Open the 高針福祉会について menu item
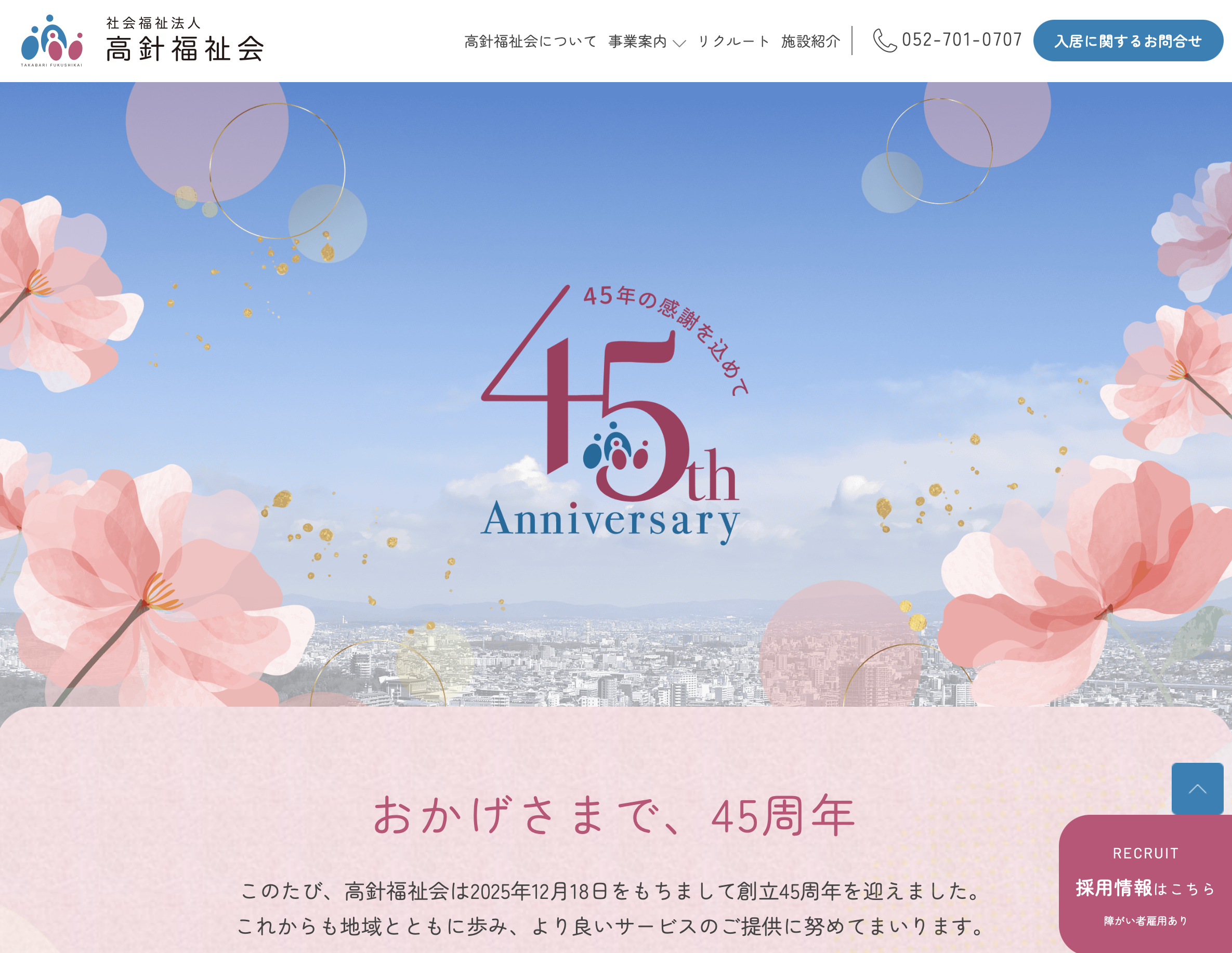The image size is (1232, 953). [530, 41]
